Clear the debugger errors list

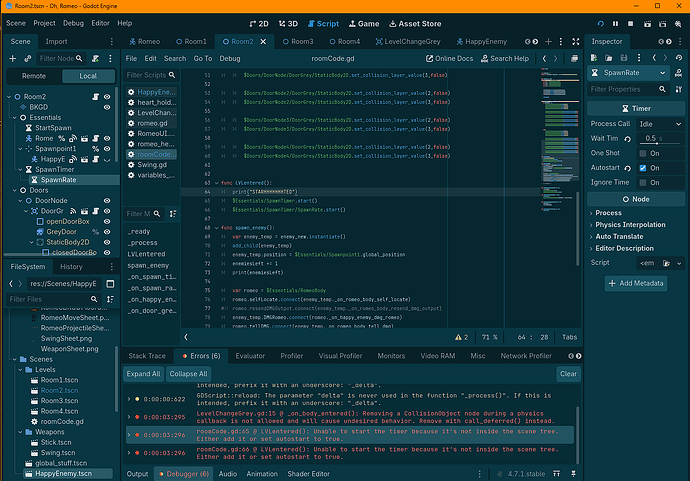coord(568,374)
